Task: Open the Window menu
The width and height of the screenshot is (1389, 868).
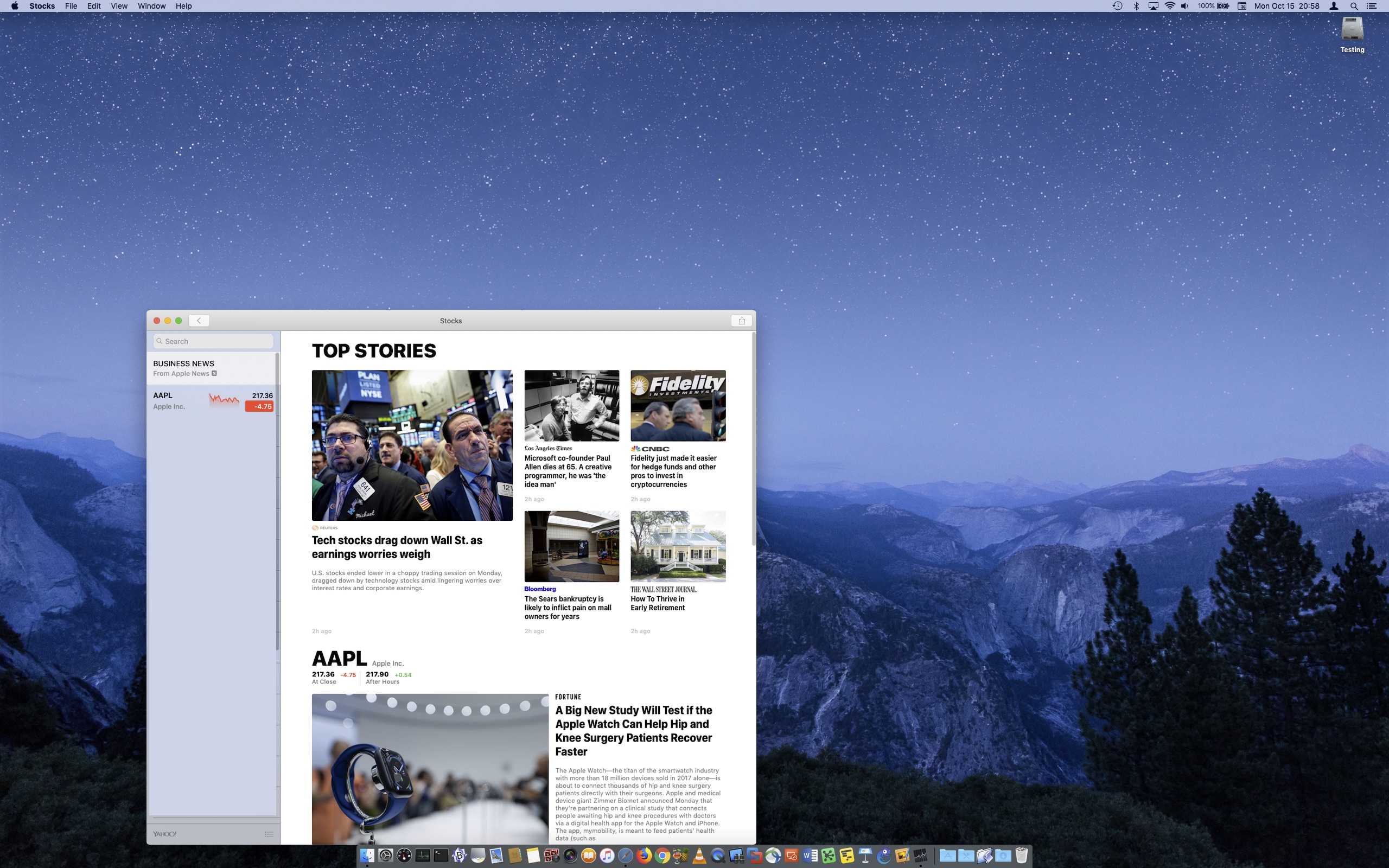Action: click(151, 6)
